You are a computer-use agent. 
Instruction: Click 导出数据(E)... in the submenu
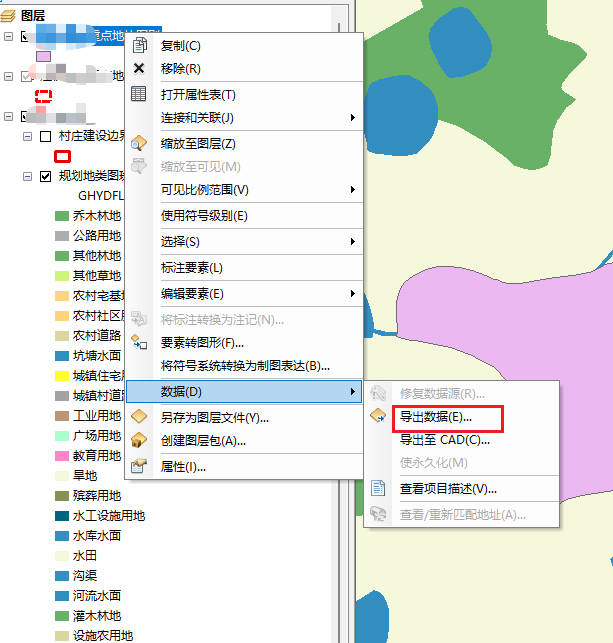click(436, 417)
